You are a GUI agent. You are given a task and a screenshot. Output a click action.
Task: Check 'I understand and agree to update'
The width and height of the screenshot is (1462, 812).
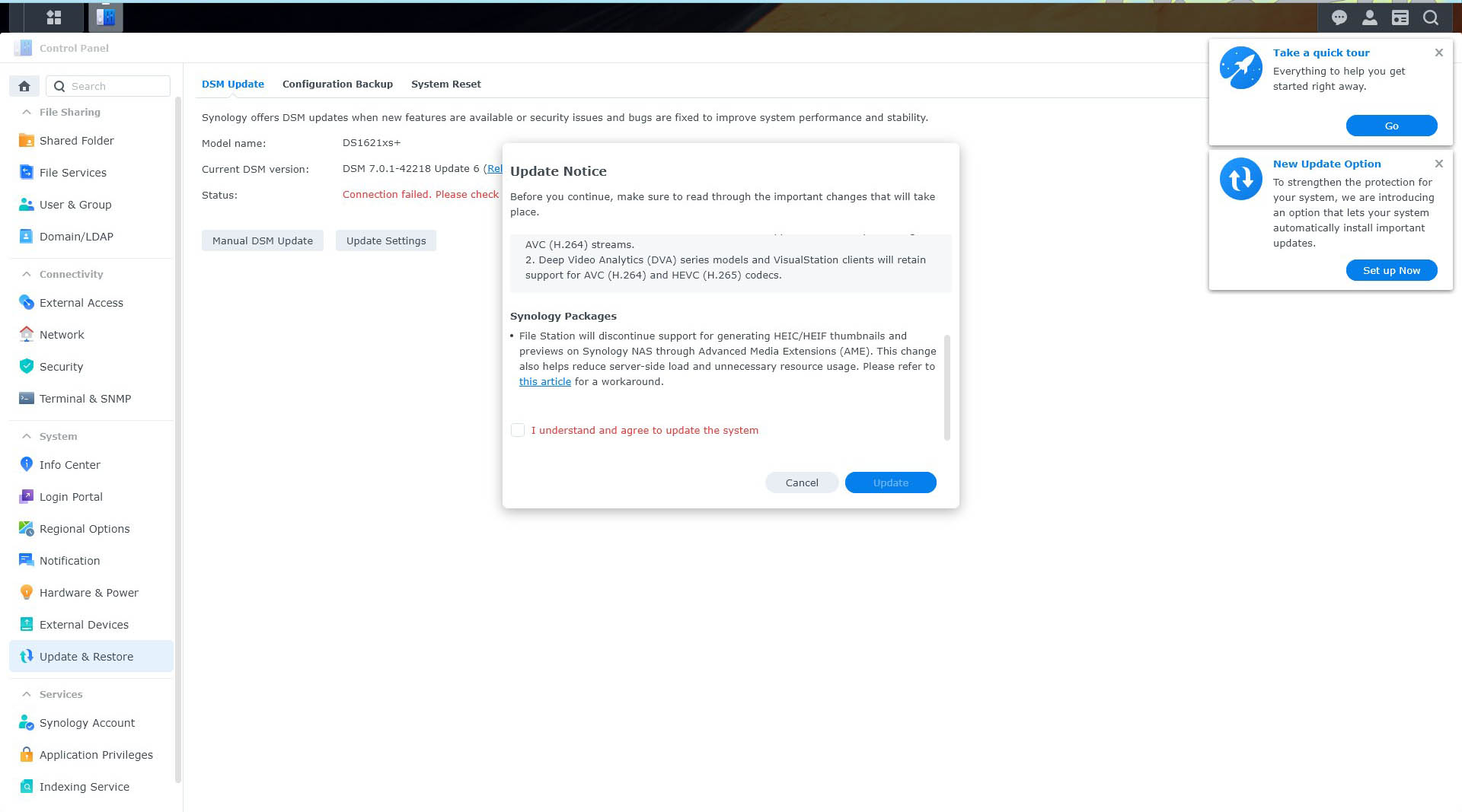pyautogui.click(x=518, y=430)
